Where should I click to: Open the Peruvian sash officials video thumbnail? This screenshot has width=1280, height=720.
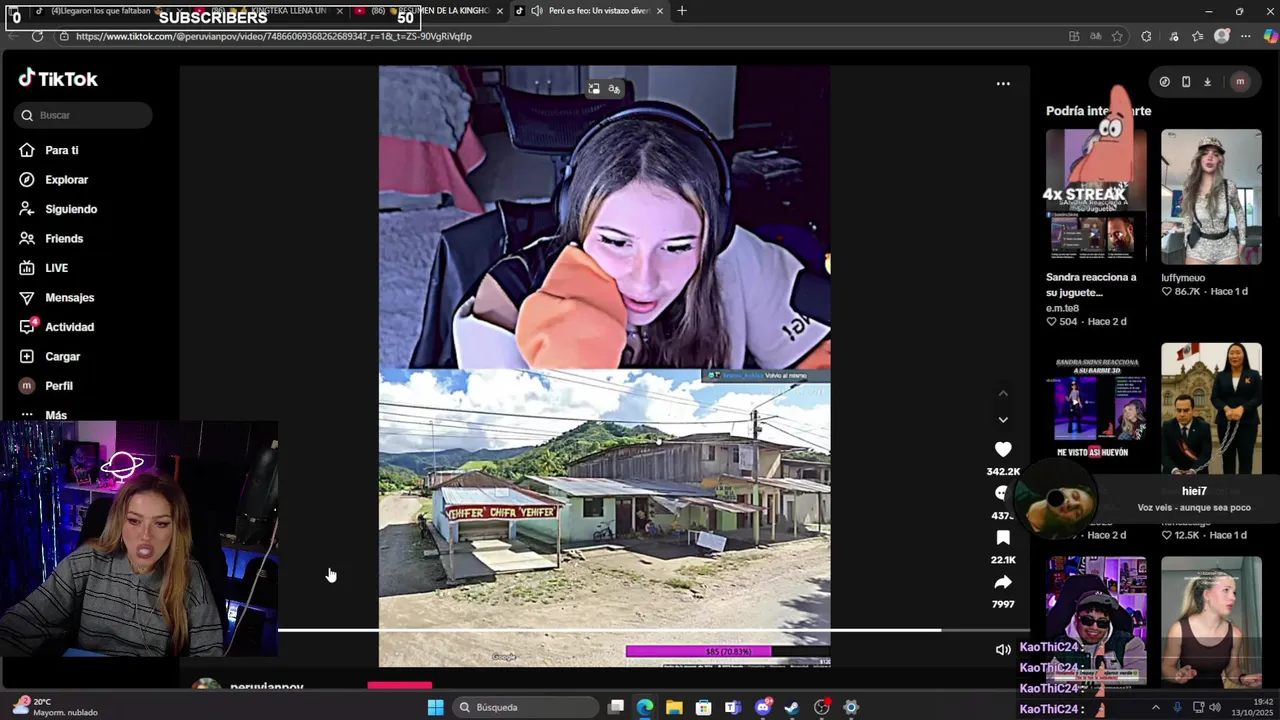[1211, 410]
